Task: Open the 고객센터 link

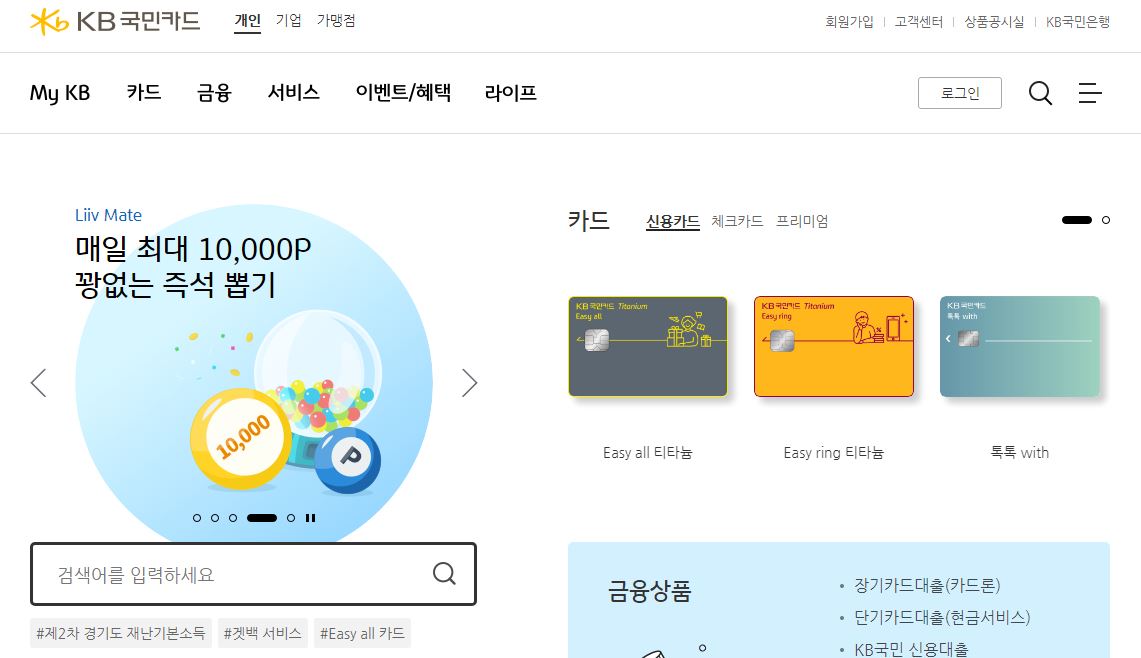Action: [x=918, y=22]
